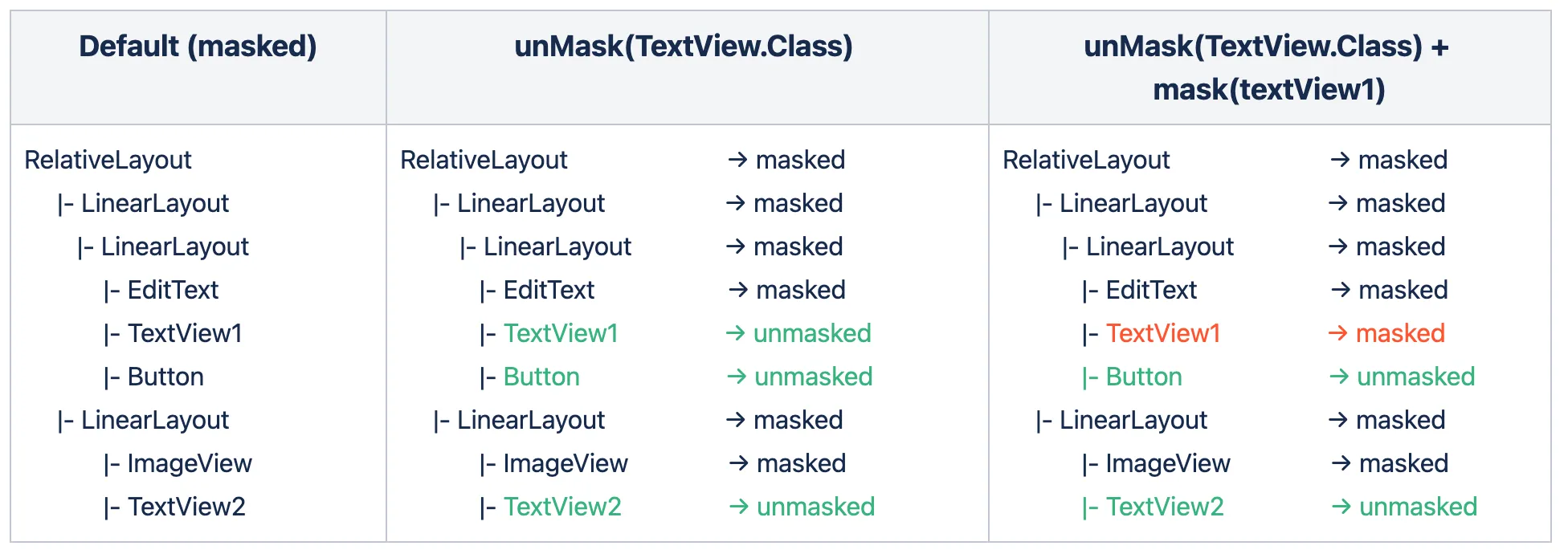The height and width of the screenshot is (554, 1568).
Task: Select green Button in the right column
Action: pyautogui.click(x=1144, y=377)
